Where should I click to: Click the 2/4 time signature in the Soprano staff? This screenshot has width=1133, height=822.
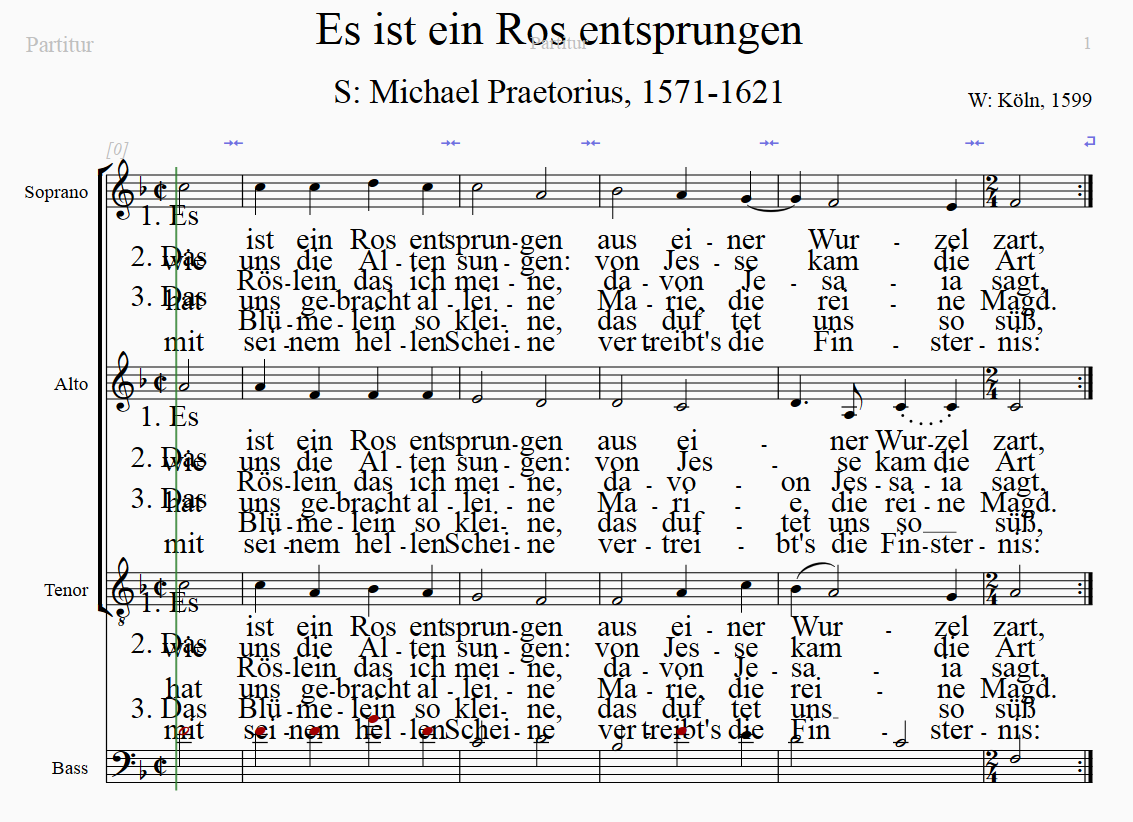point(992,191)
